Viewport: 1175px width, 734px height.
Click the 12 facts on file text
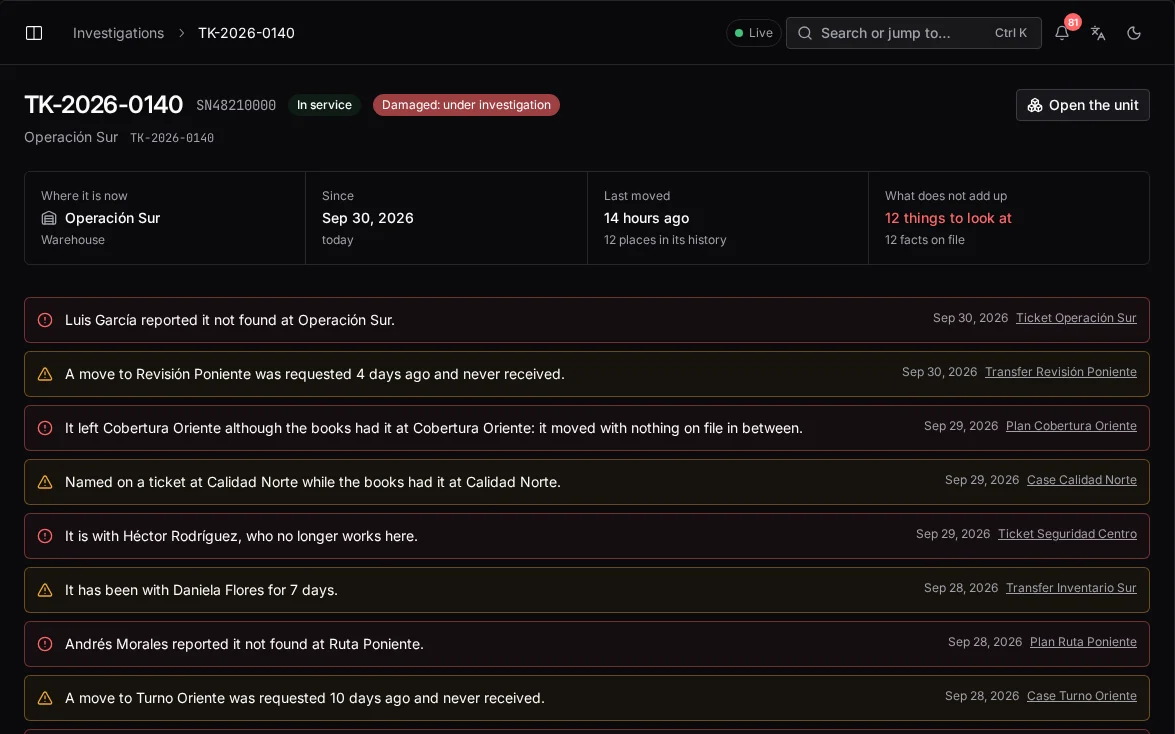pos(925,240)
